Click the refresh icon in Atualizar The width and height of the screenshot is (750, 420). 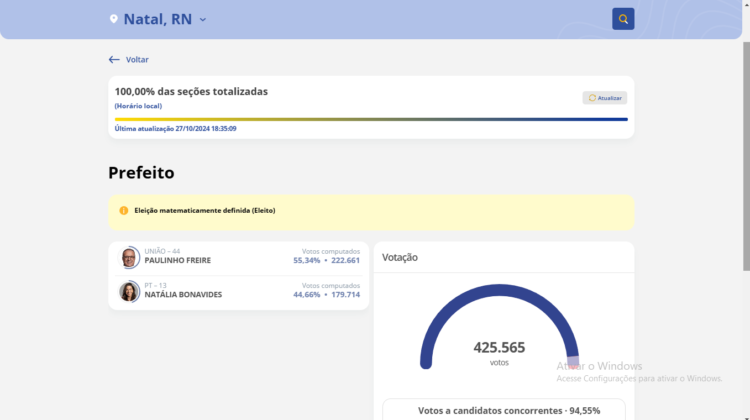[x=592, y=98]
